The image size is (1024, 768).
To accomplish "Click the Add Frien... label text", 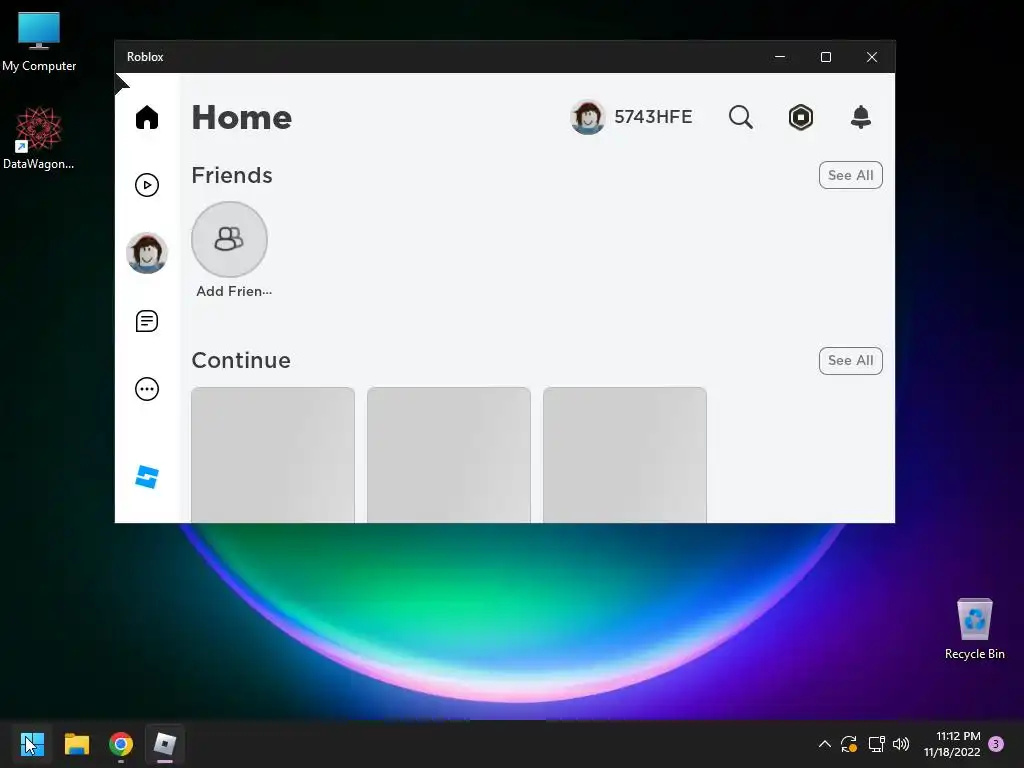I will [x=234, y=291].
